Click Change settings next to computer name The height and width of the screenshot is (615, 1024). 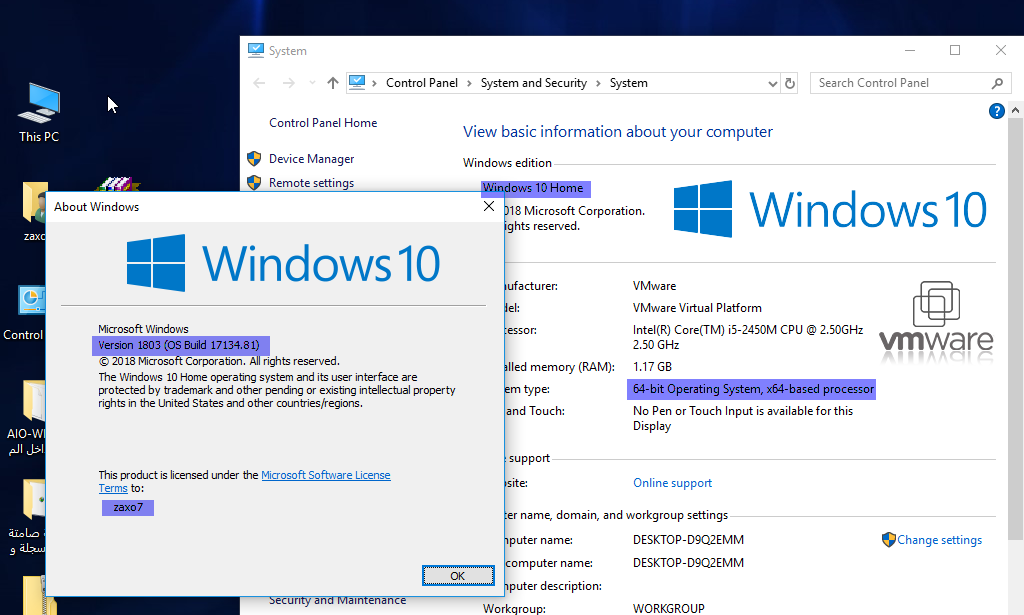tap(938, 540)
